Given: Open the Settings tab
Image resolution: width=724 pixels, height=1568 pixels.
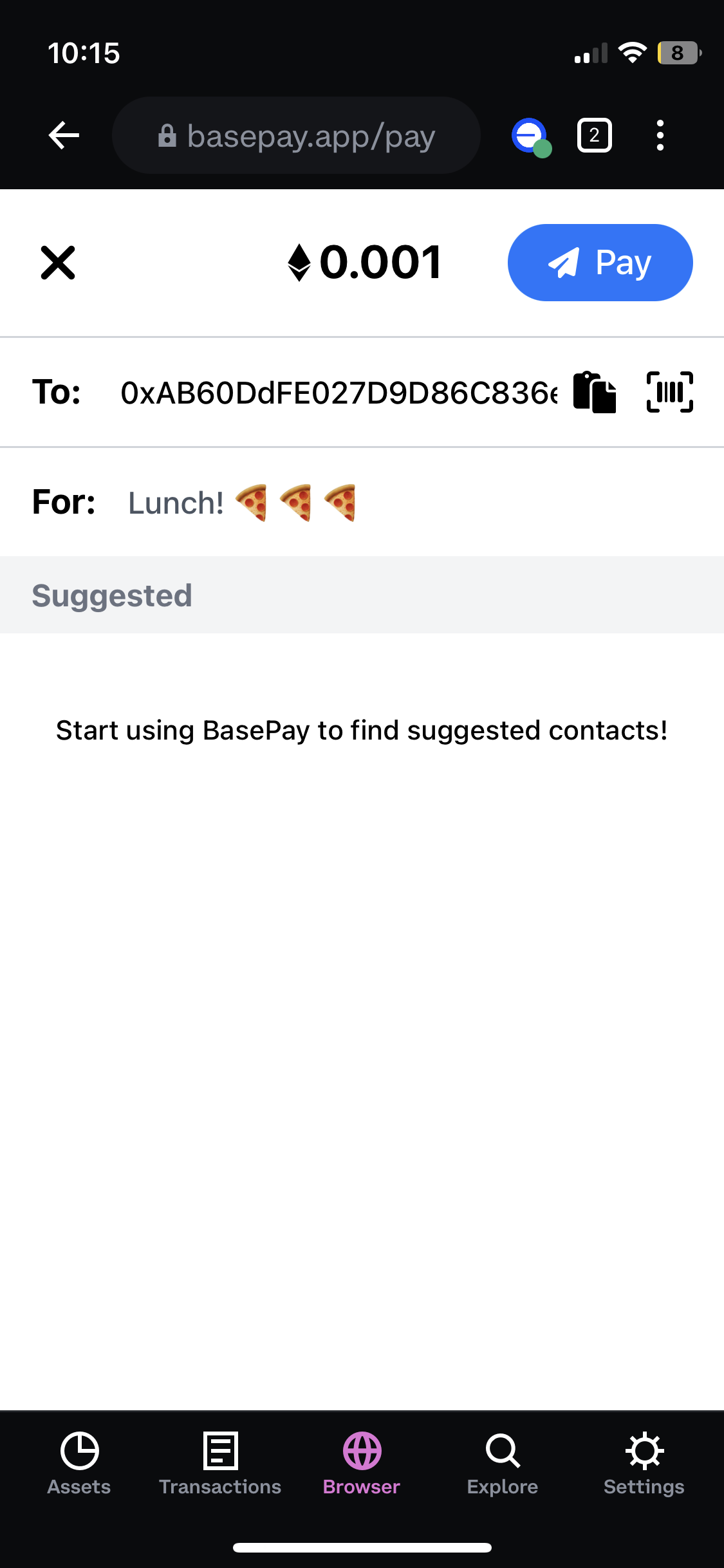Looking at the screenshot, I should [x=644, y=1464].
